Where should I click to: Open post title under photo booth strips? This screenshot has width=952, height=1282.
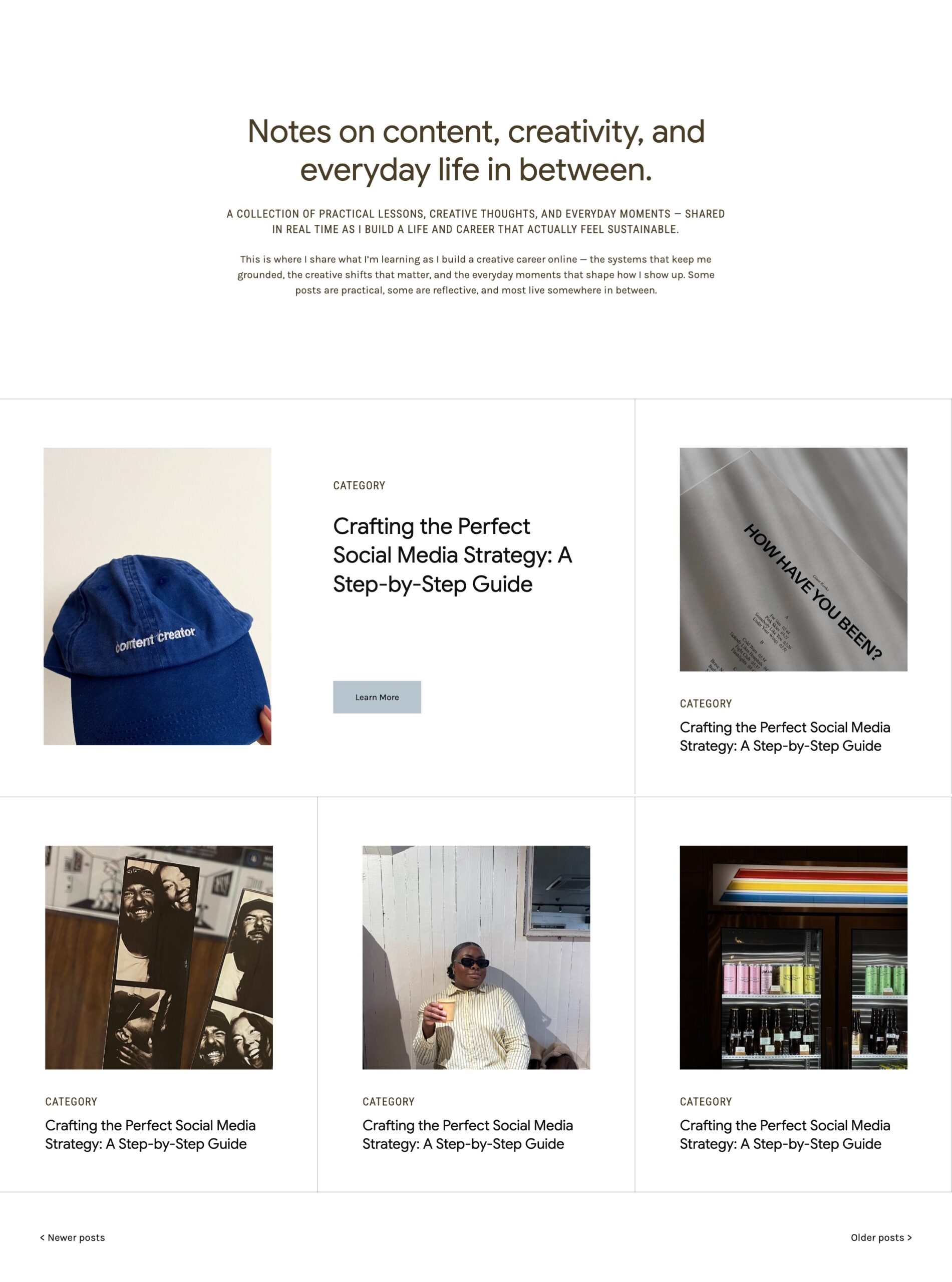point(150,1134)
